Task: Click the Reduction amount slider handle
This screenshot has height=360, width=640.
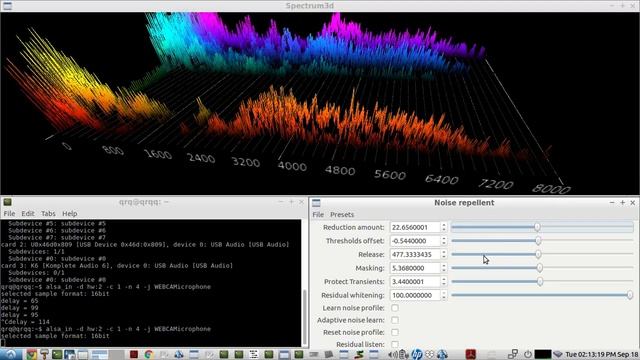Action: click(538, 227)
